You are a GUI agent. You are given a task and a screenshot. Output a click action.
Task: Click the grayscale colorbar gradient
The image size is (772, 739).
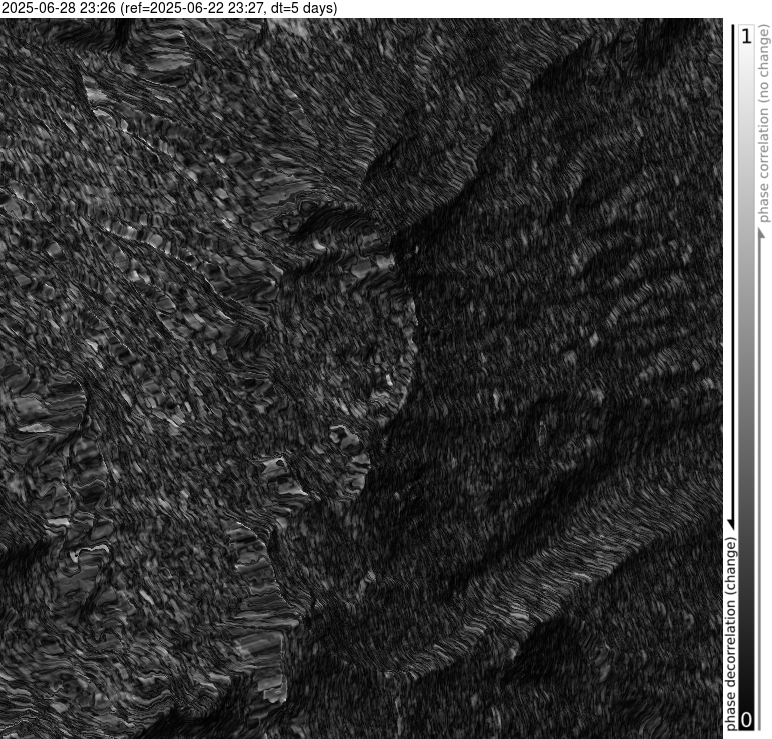point(746,378)
